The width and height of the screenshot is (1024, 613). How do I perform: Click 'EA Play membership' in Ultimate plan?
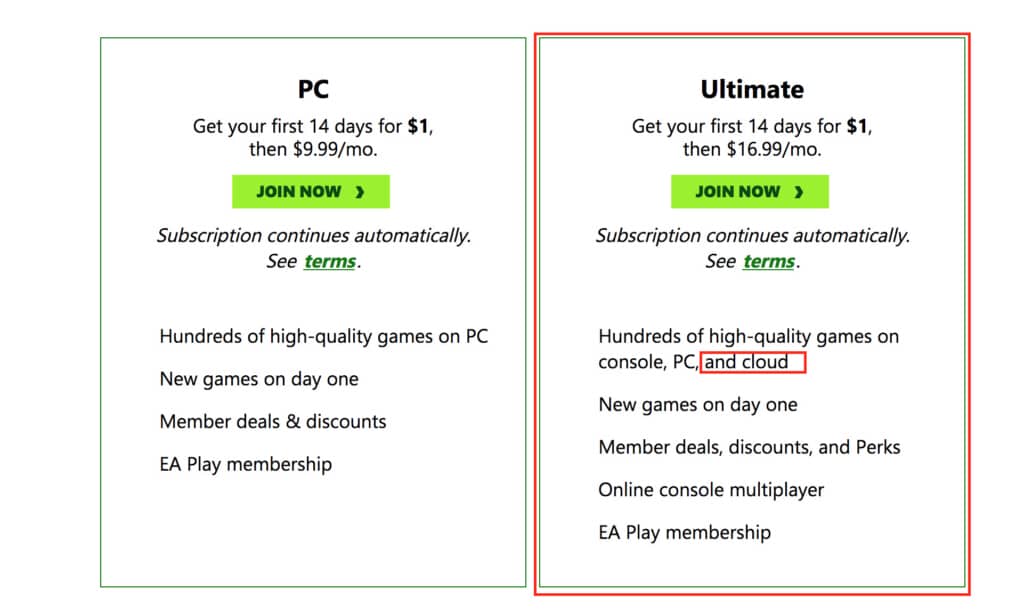(684, 533)
